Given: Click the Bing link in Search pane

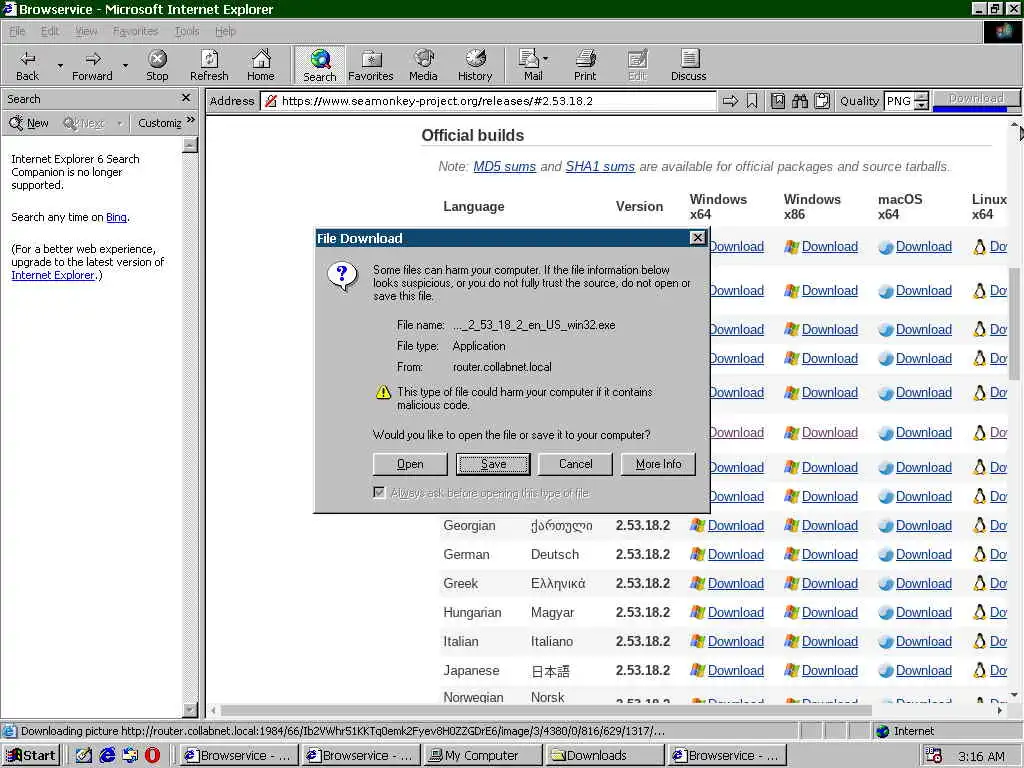Looking at the screenshot, I should pos(116,217).
